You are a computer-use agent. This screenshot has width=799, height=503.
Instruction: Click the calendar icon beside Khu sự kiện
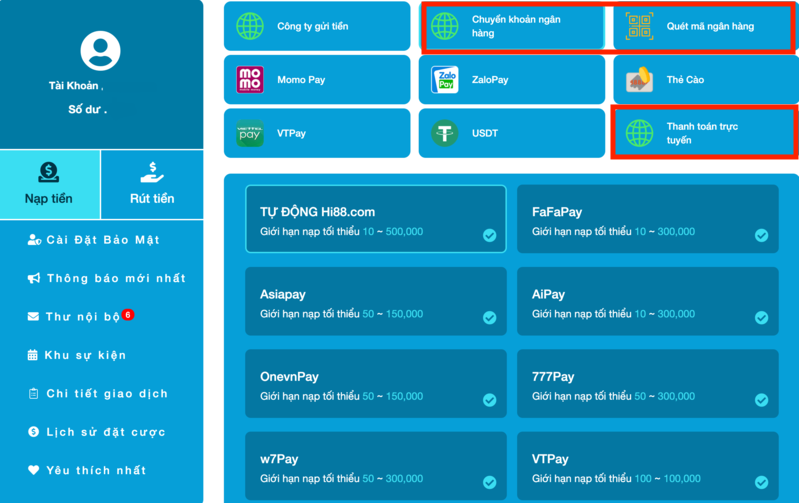pos(33,355)
